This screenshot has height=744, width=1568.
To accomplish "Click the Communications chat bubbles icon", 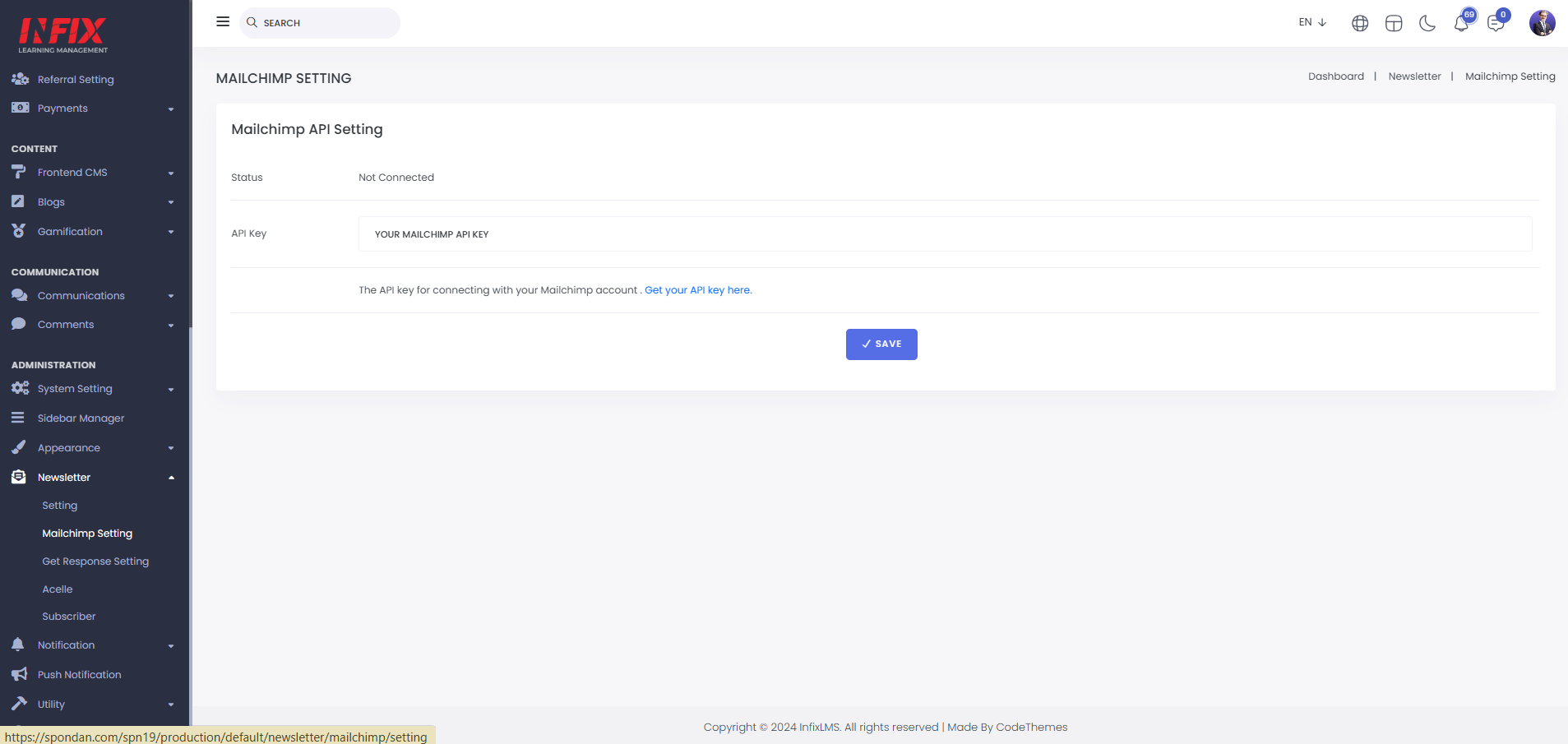I will (20, 295).
